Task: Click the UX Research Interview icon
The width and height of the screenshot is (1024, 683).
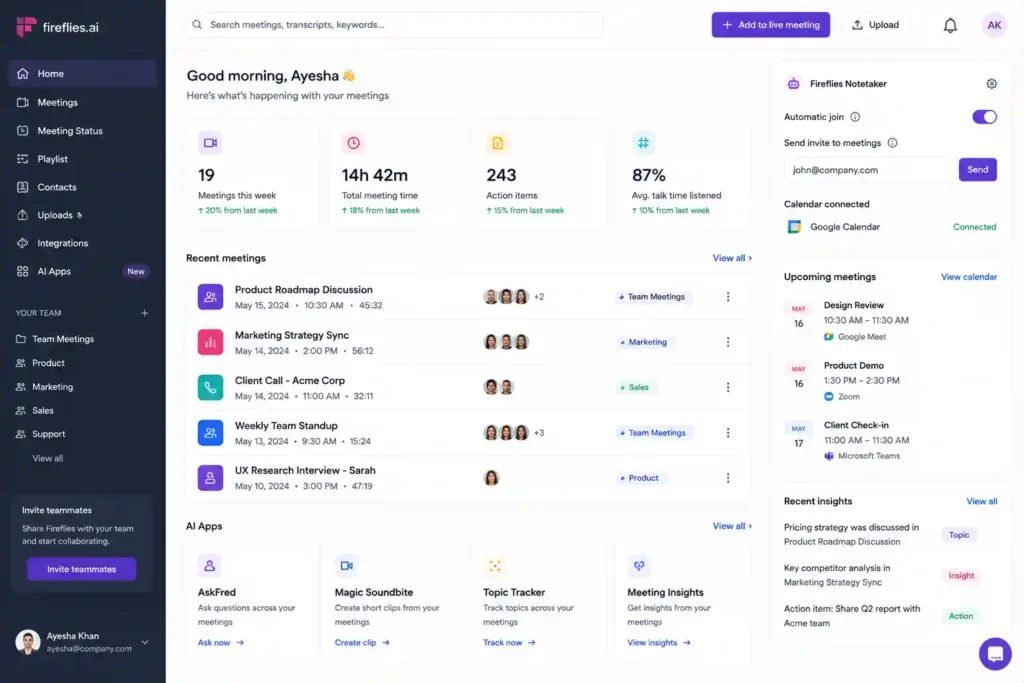Action: (210, 478)
